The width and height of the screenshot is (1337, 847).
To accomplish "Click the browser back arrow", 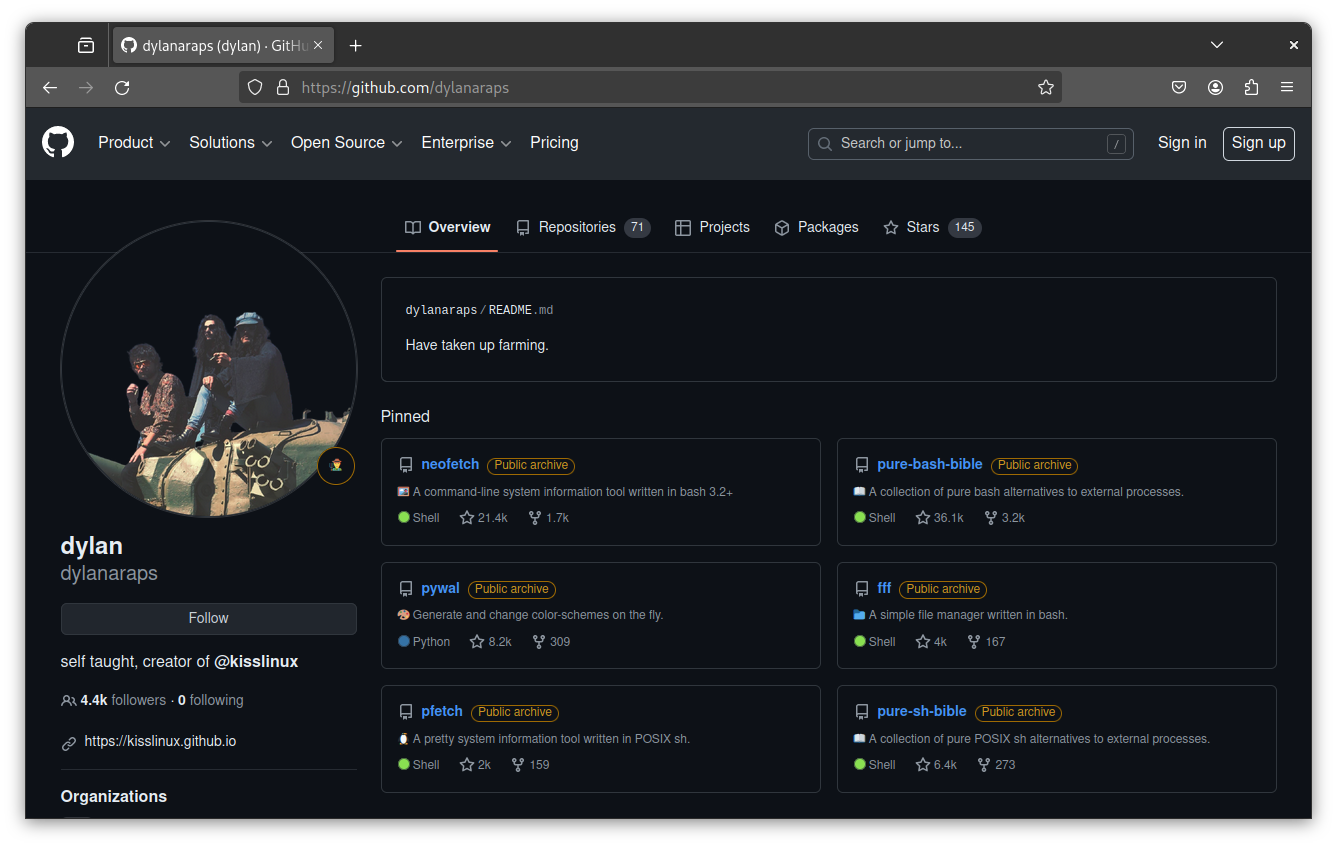I will coord(50,88).
